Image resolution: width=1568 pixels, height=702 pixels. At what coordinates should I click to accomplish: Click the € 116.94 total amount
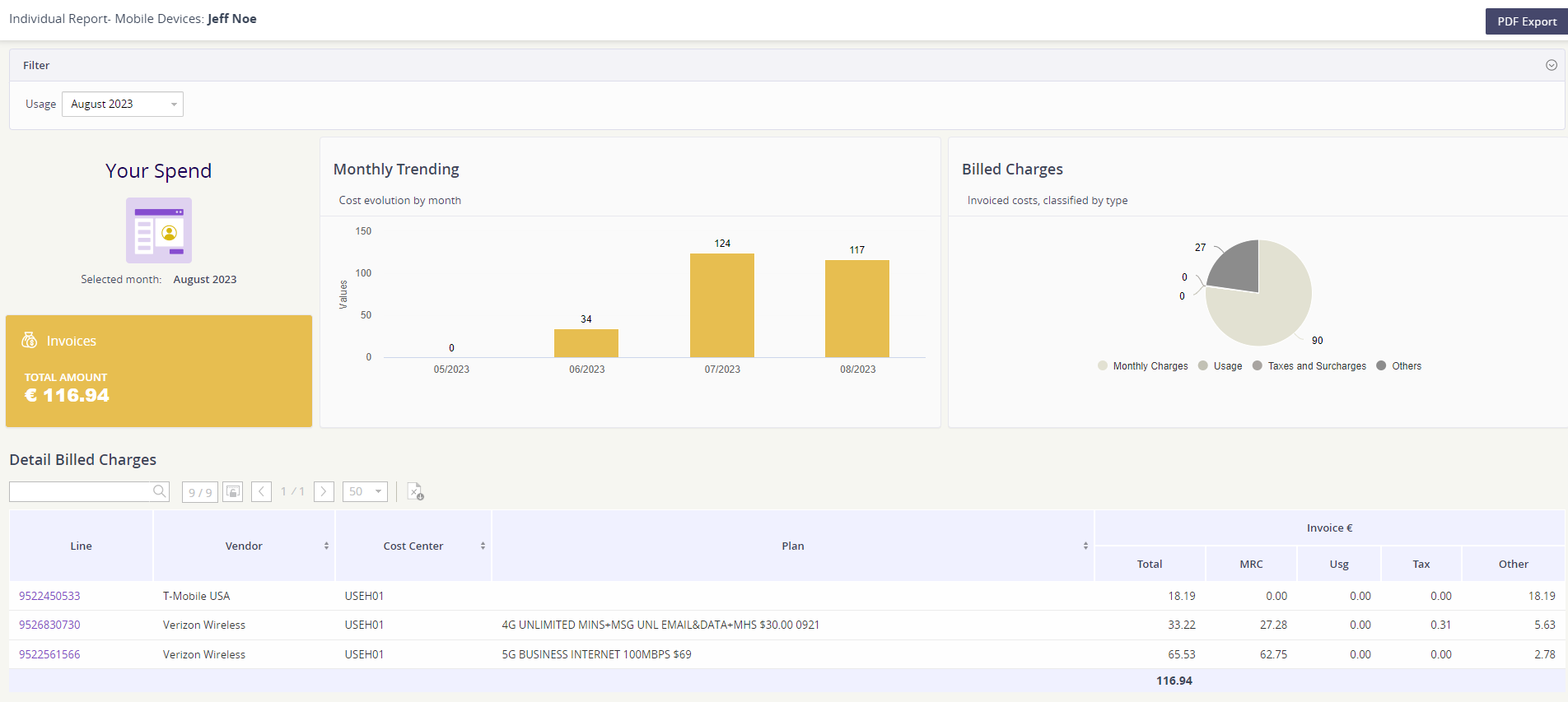[x=67, y=395]
